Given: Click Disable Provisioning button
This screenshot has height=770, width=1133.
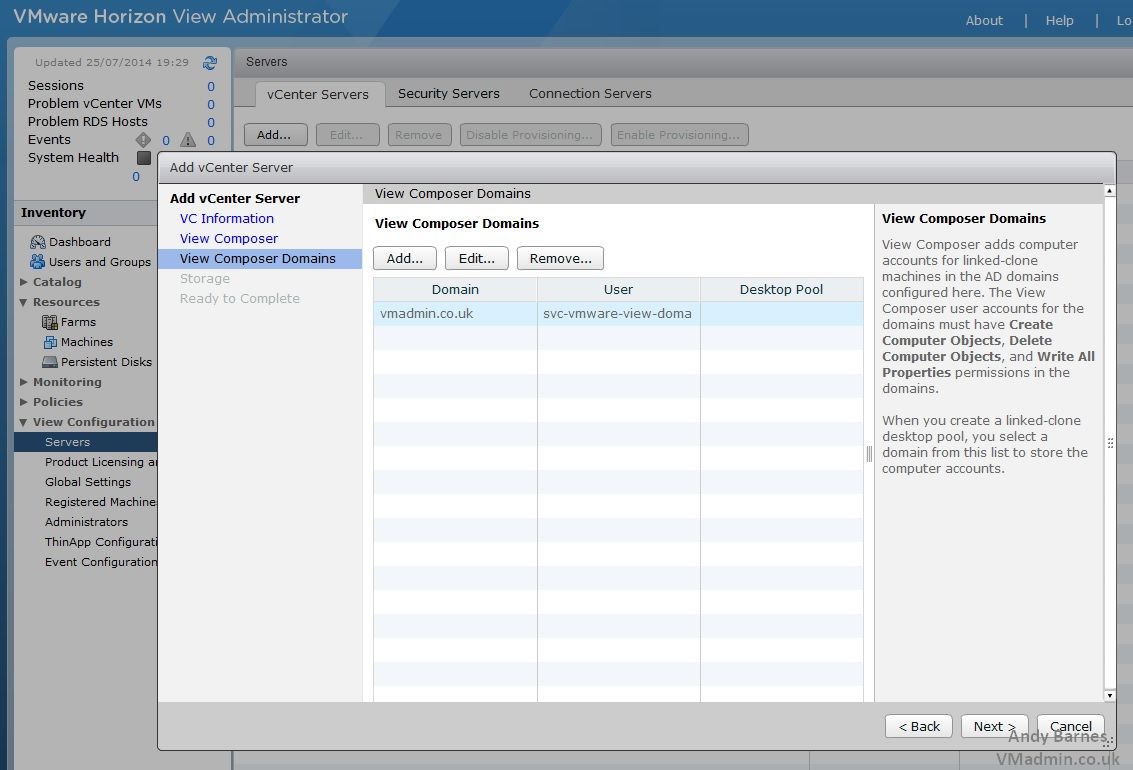Looking at the screenshot, I should click(530, 135).
